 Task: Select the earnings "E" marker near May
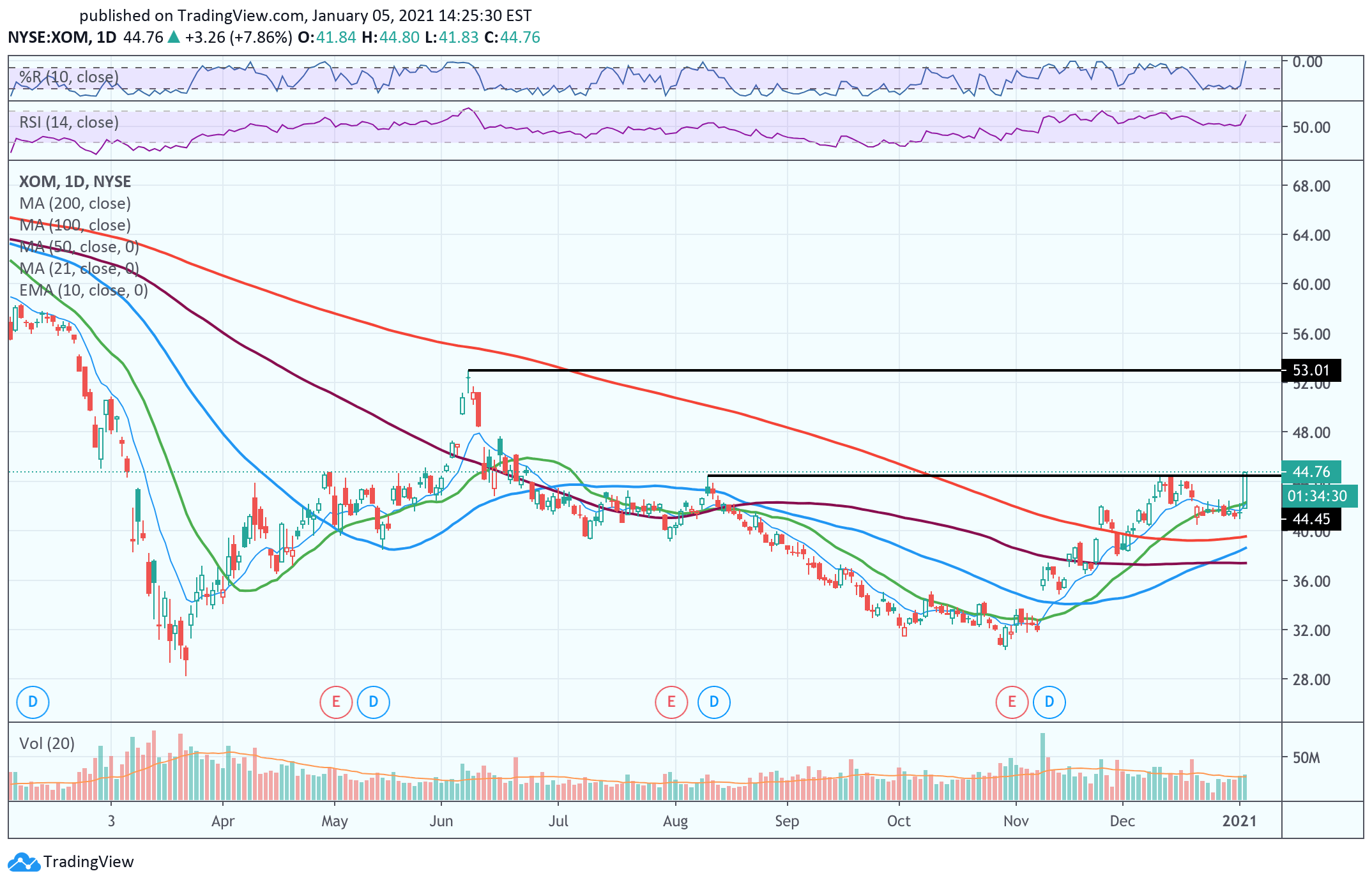tap(335, 701)
